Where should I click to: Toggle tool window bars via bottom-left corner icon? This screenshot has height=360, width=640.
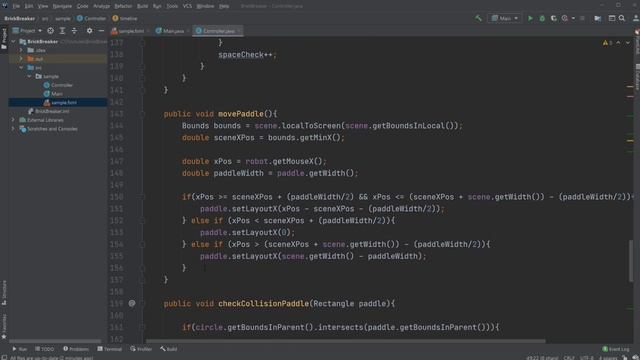point(4,358)
